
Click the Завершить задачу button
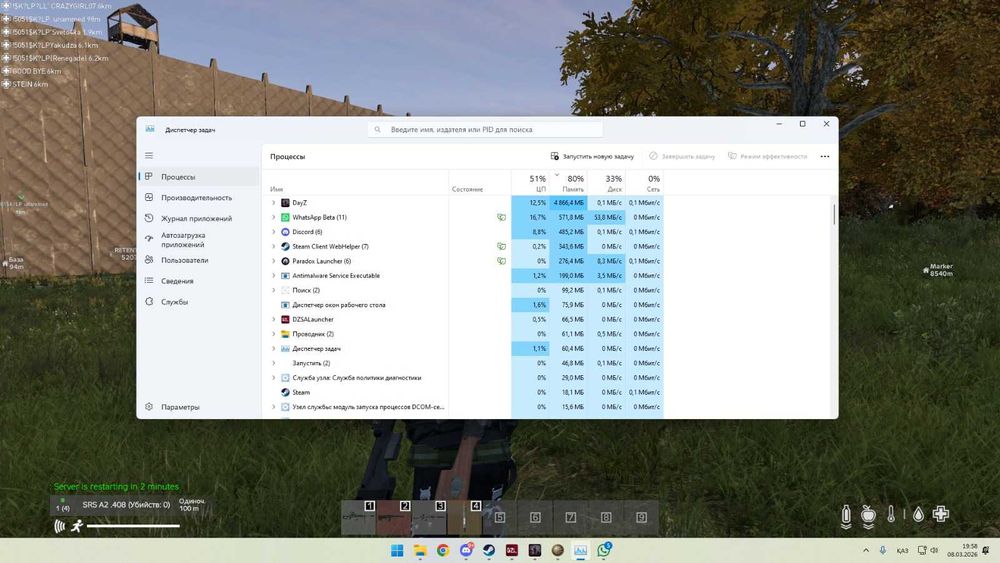682,156
